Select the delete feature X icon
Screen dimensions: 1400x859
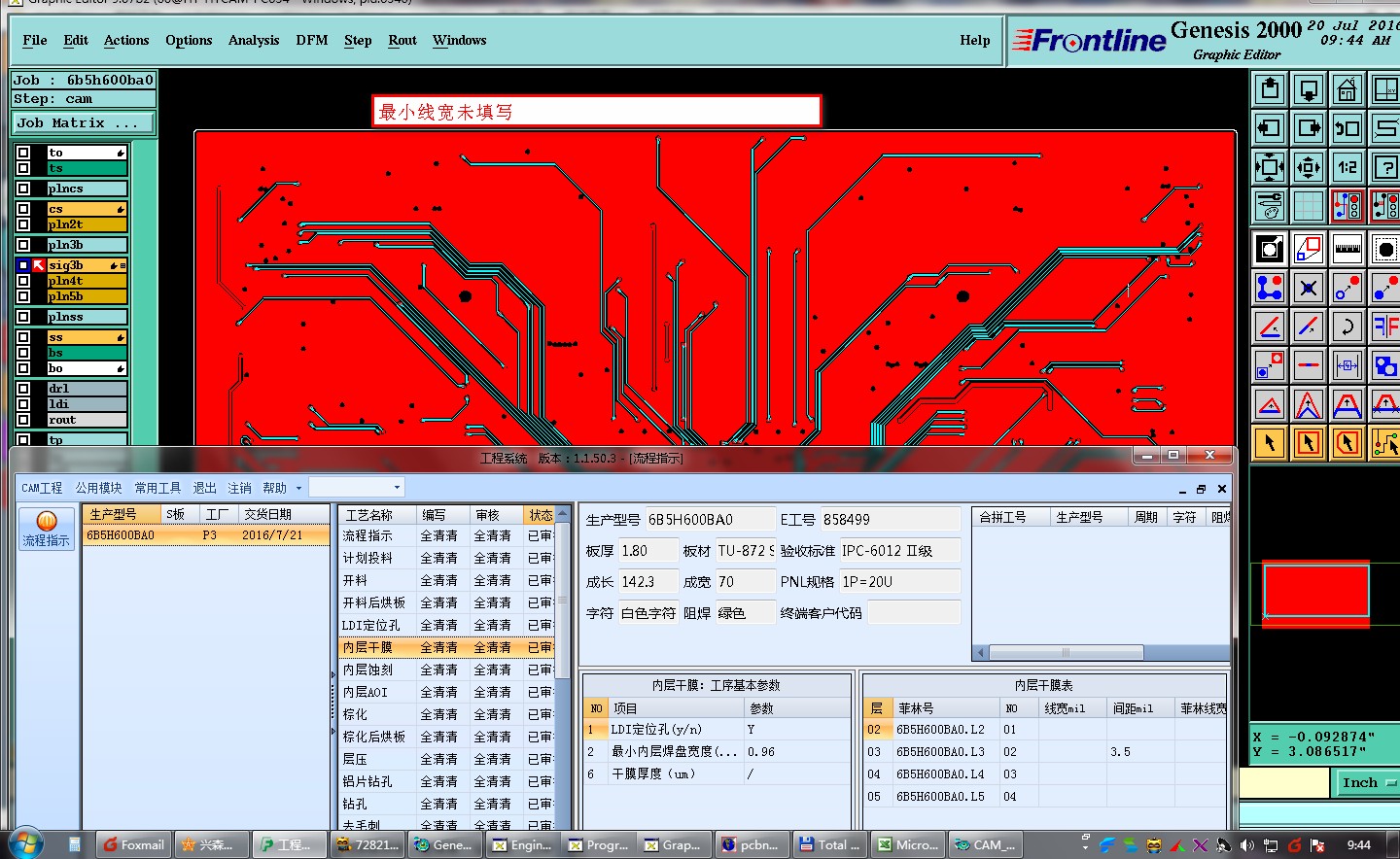click(x=1309, y=288)
